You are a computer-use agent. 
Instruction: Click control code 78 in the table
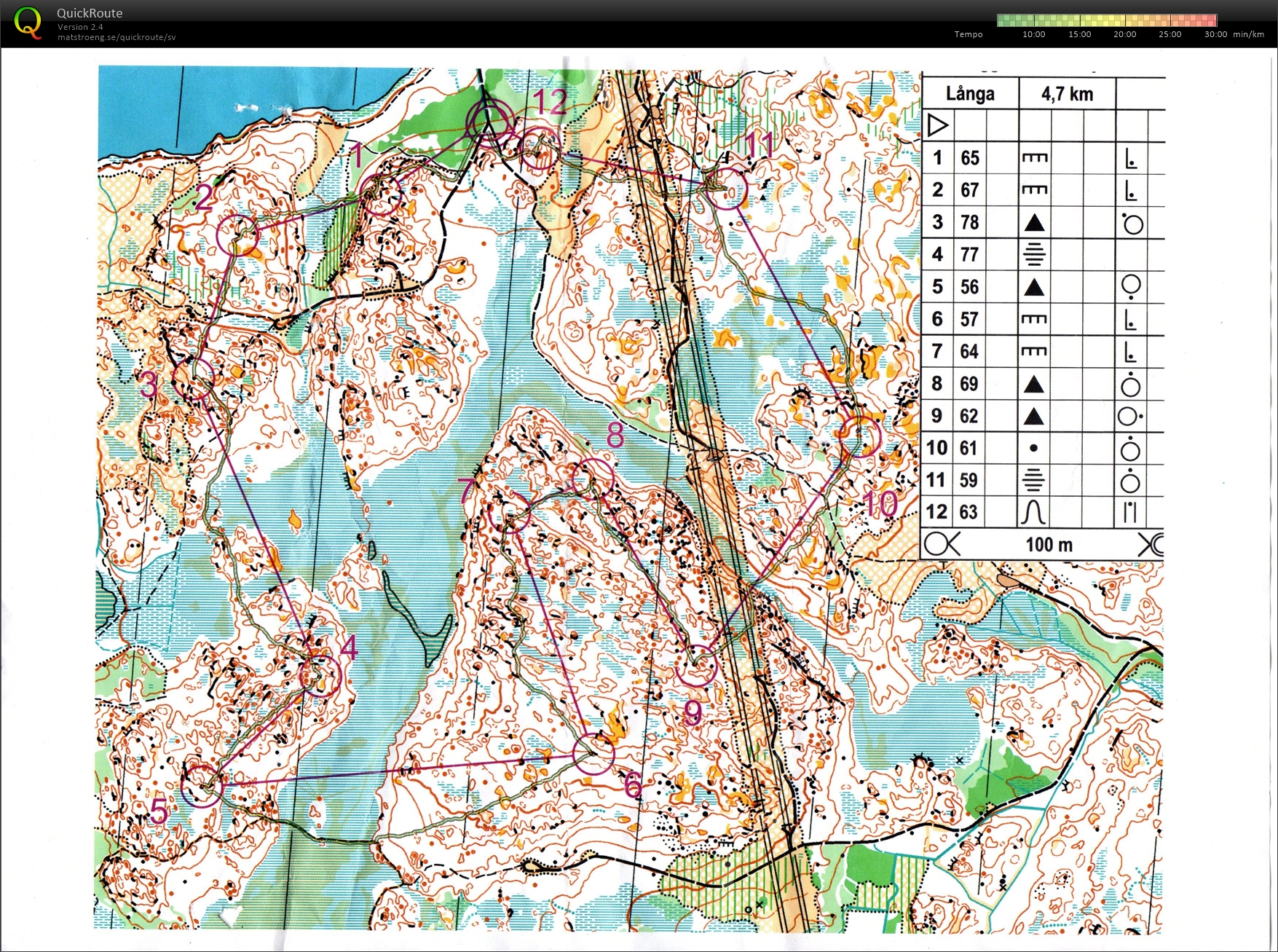pyautogui.click(x=969, y=223)
